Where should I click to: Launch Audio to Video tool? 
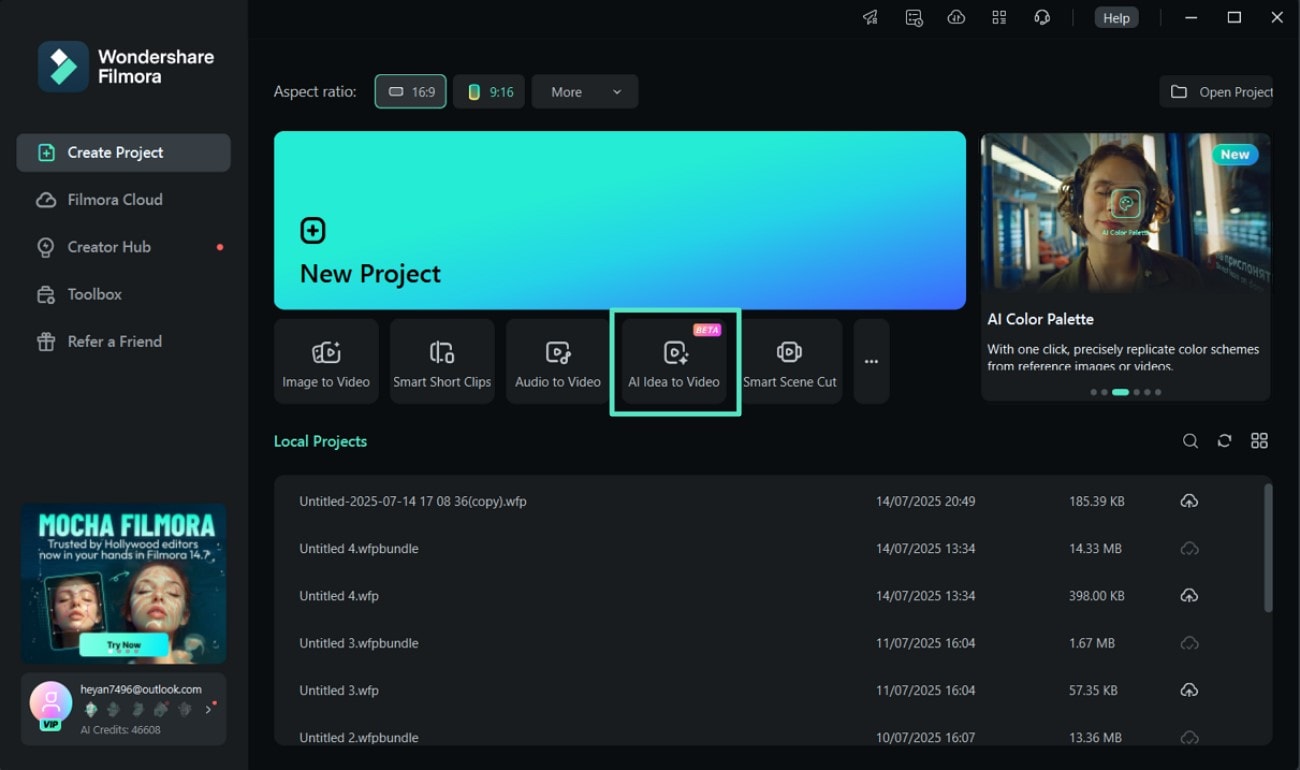pos(558,362)
